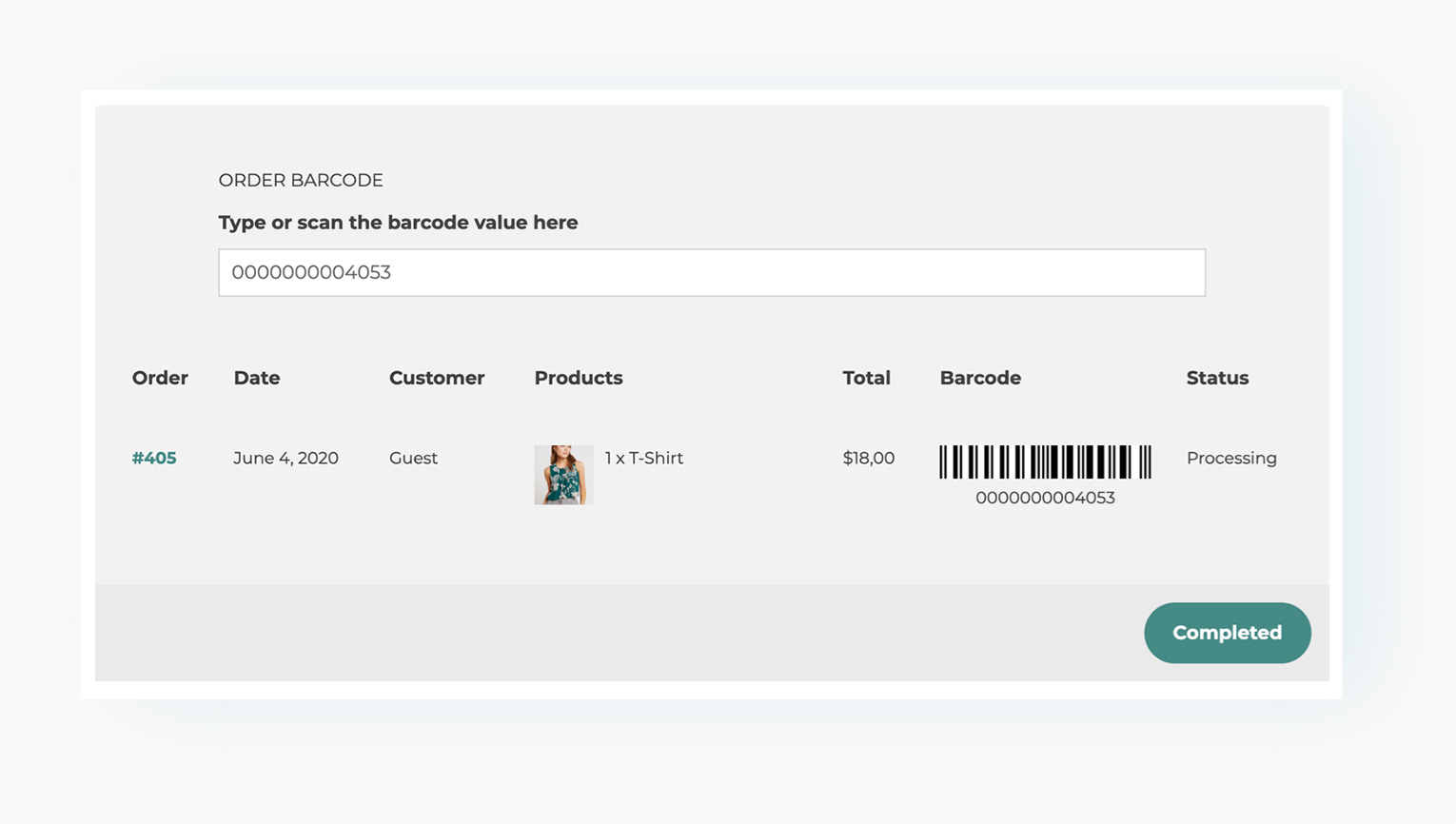The image size is (1456, 824).
Task: Click the 'Type or scan the barcode value here' label
Action: [x=398, y=222]
